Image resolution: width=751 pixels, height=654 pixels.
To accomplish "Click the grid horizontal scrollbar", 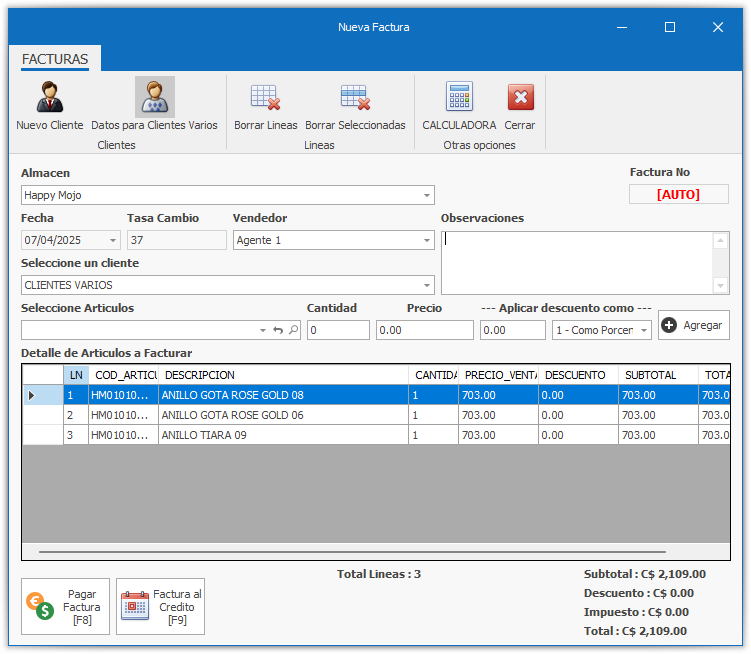I will (x=352, y=551).
